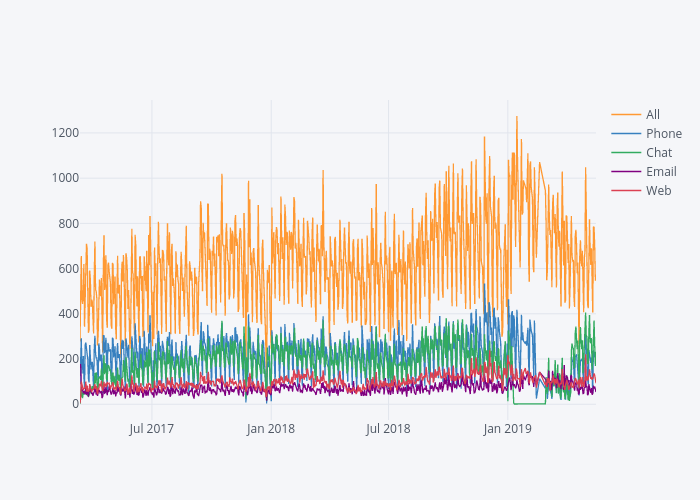Toggle the All trace legend label
700x500 pixels.
click(x=652, y=114)
